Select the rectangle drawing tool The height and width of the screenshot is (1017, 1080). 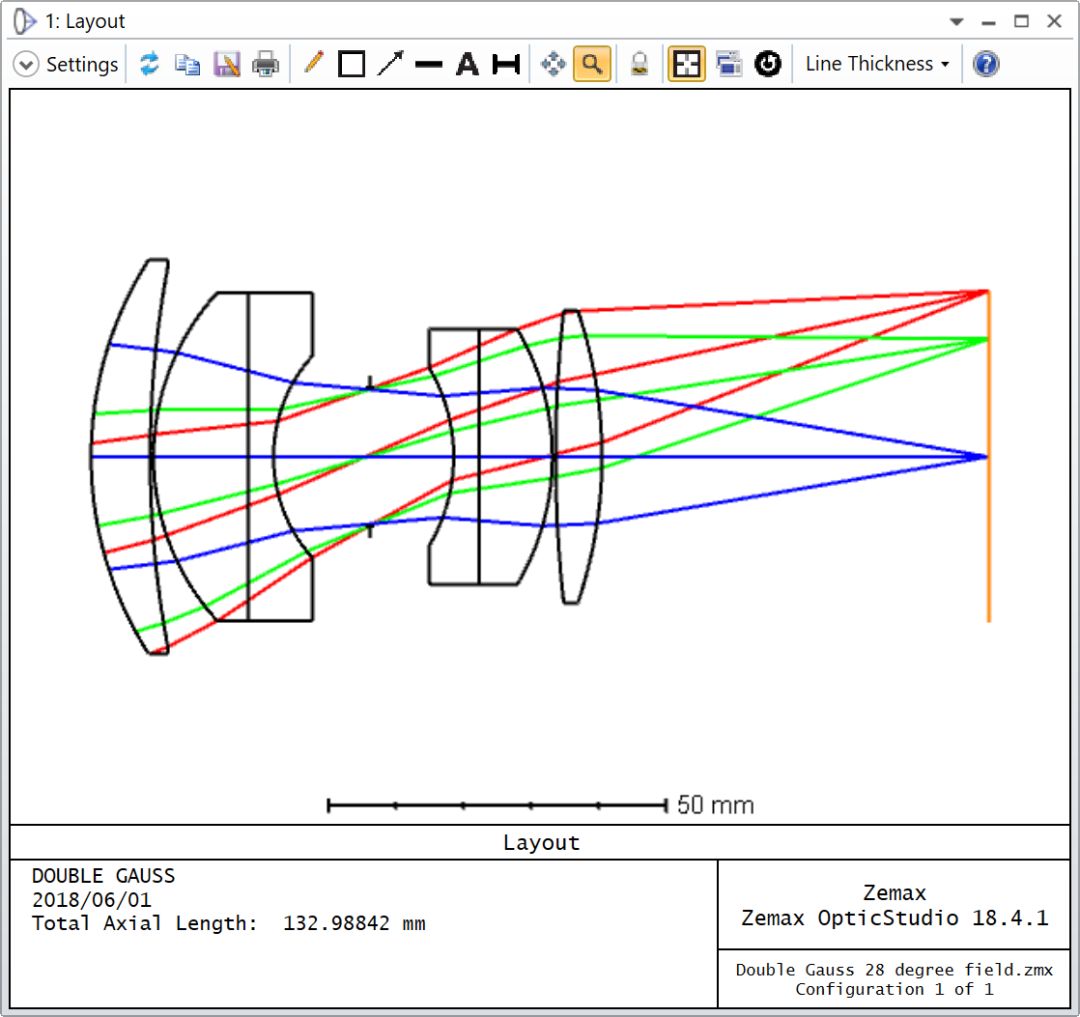click(x=351, y=64)
